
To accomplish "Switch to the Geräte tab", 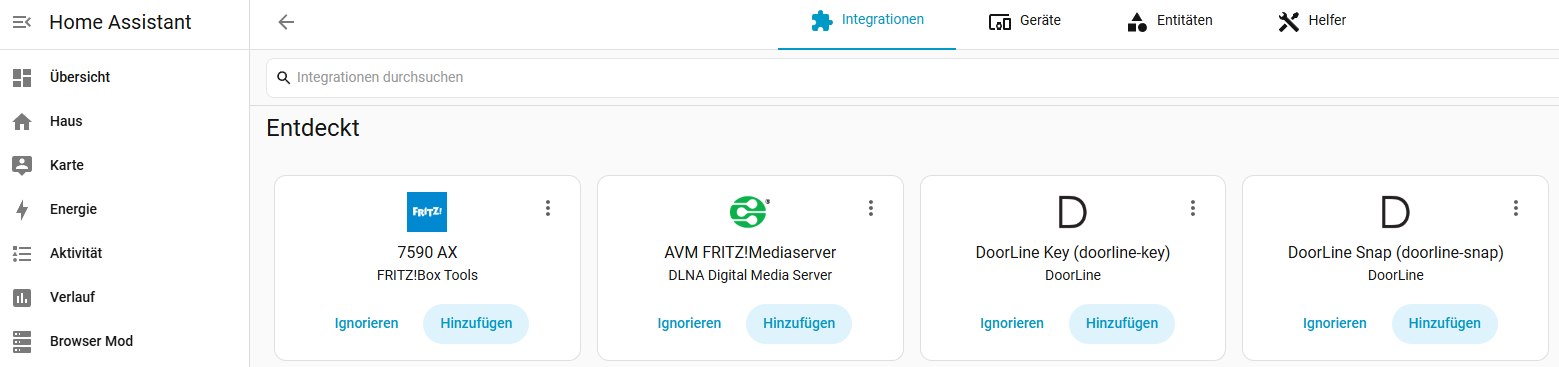I will click(1024, 21).
